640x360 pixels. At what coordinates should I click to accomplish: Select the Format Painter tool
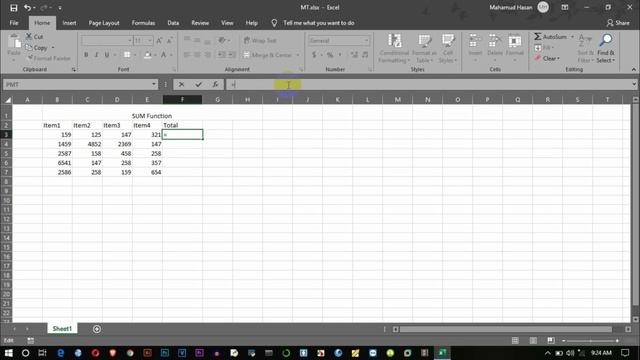[48, 58]
